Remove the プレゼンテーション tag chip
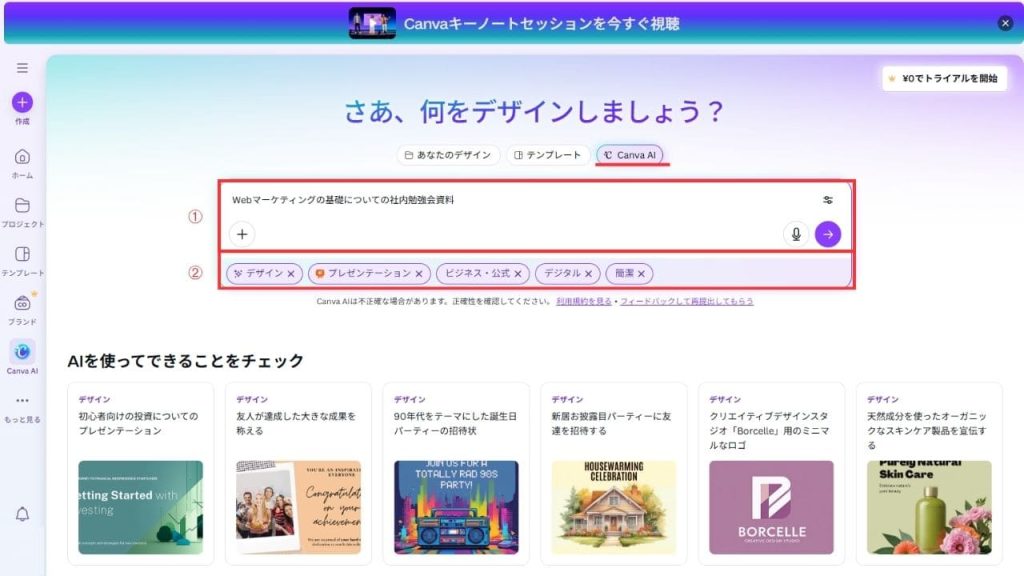This screenshot has width=1024, height=576. pos(419,273)
